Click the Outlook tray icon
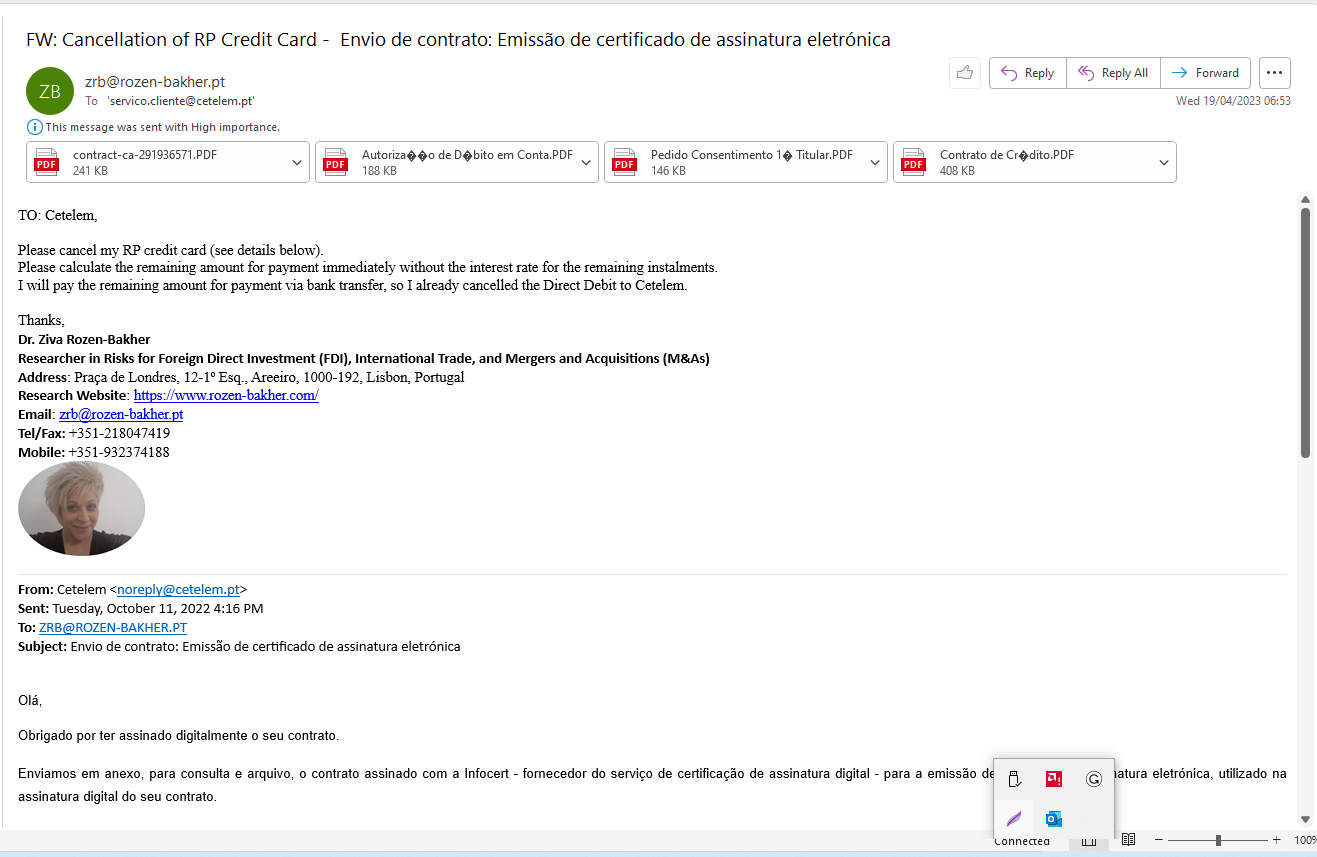 pos(1053,819)
